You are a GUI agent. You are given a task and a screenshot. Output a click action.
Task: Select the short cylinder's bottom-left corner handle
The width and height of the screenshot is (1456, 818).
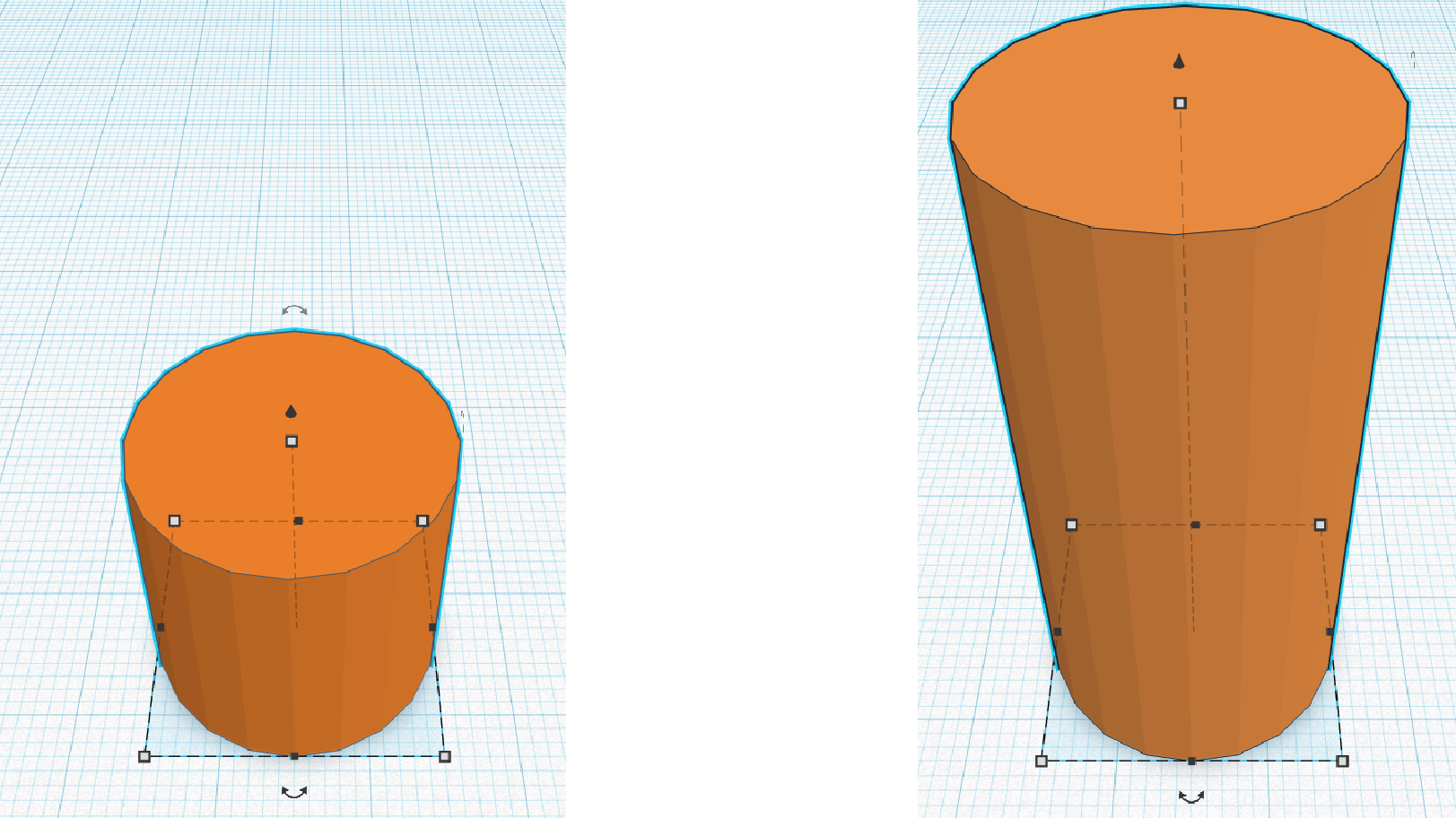144,756
